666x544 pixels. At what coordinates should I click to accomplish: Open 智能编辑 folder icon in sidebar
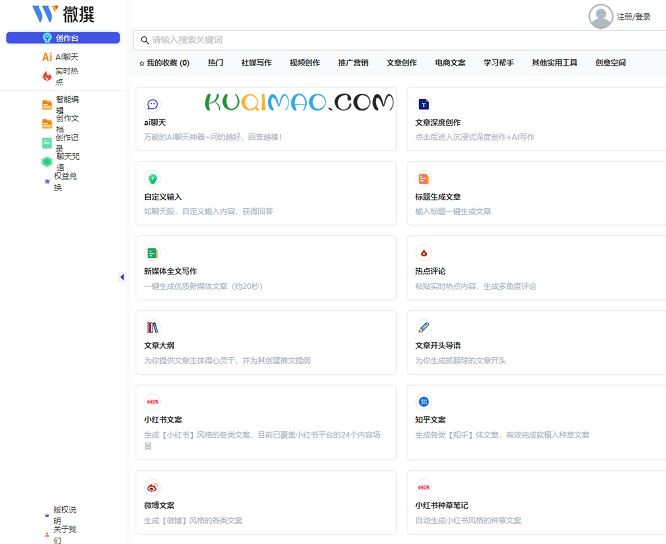pos(47,105)
